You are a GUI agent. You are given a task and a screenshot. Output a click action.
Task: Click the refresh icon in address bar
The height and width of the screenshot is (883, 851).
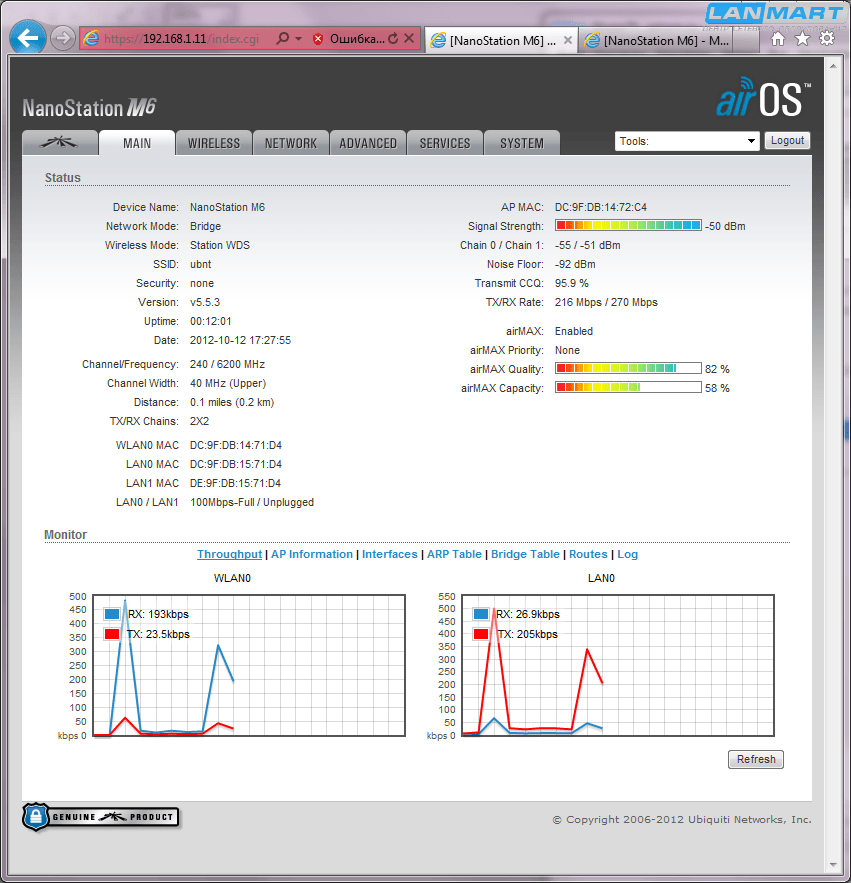click(x=393, y=38)
